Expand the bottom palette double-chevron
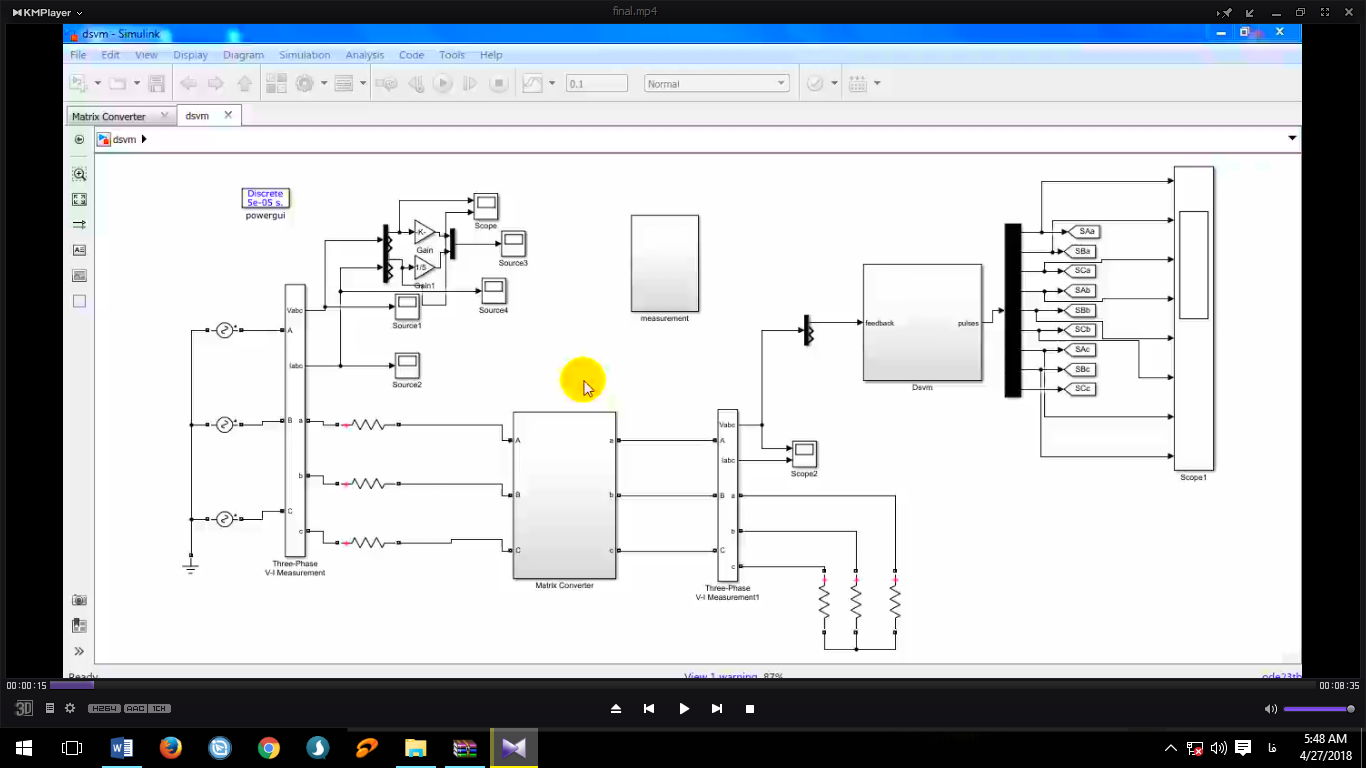Image resolution: width=1366 pixels, height=768 pixels. pos(79,651)
